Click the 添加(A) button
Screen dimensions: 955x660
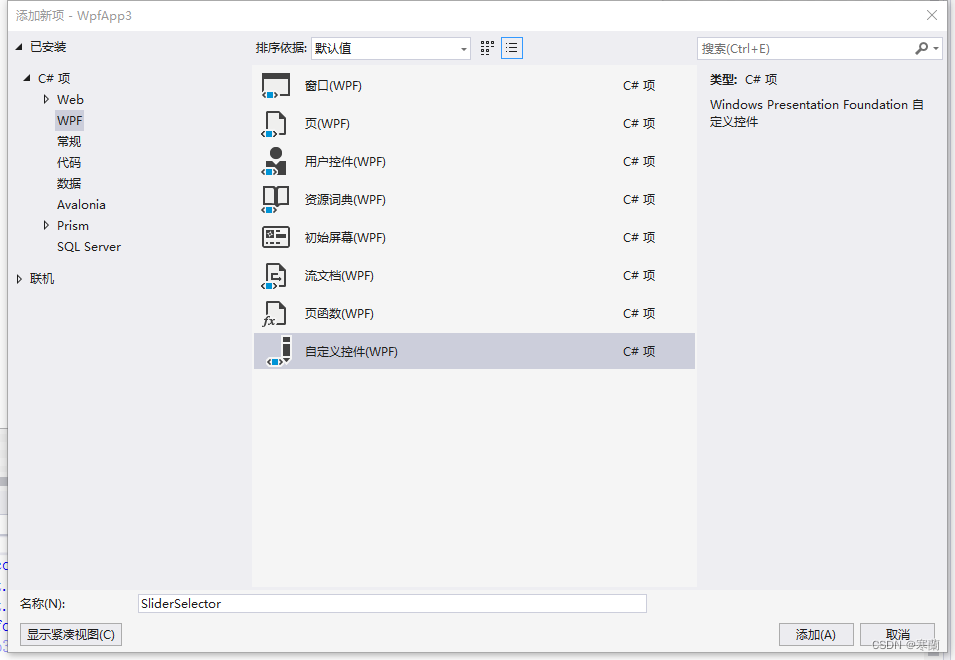pyautogui.click(x=816, y=634)
